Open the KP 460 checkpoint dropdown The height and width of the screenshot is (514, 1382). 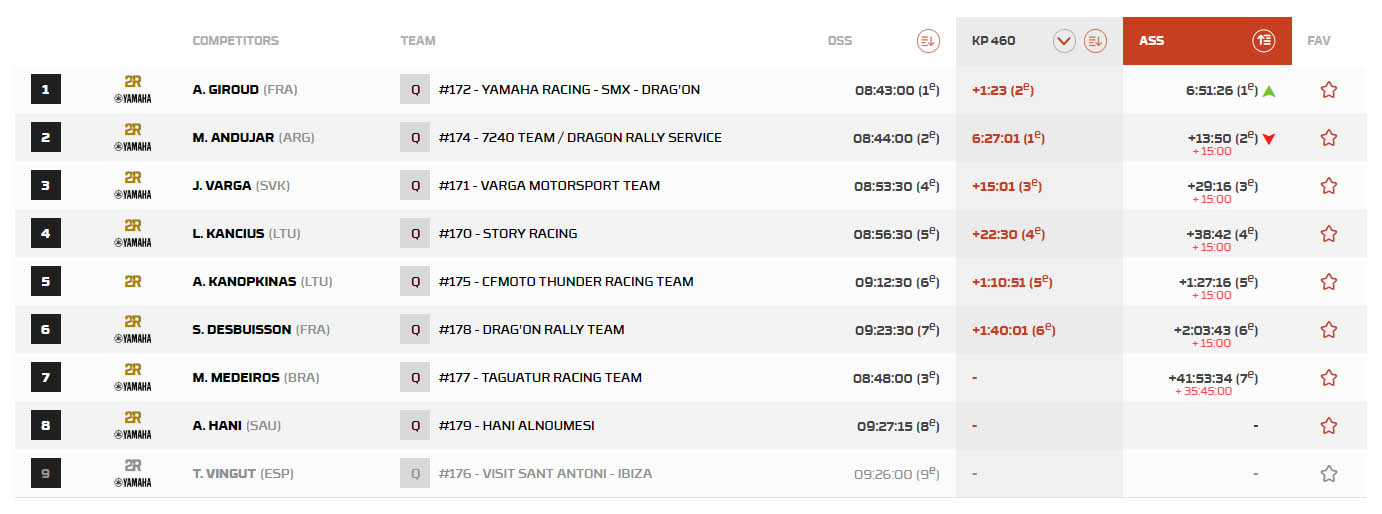pyautogui.click(x=1064, y=41)
